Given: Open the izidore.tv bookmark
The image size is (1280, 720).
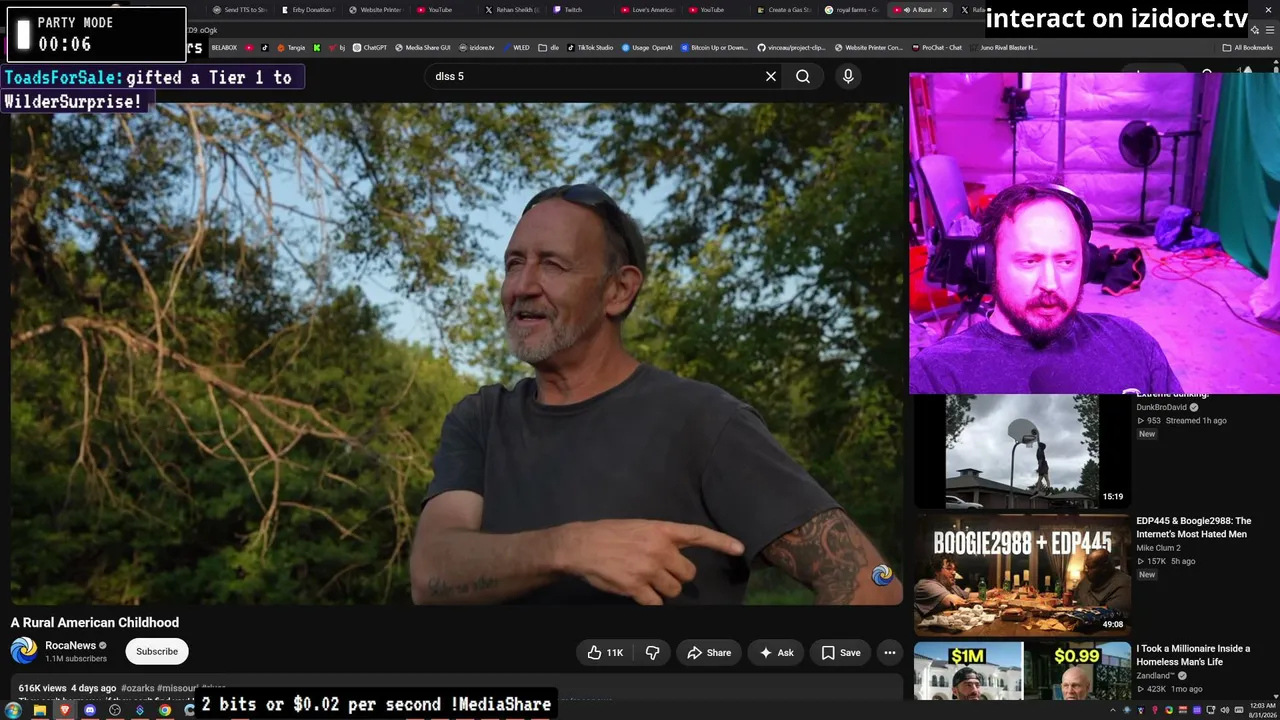Looking at the screenshot, I should 476,47.
